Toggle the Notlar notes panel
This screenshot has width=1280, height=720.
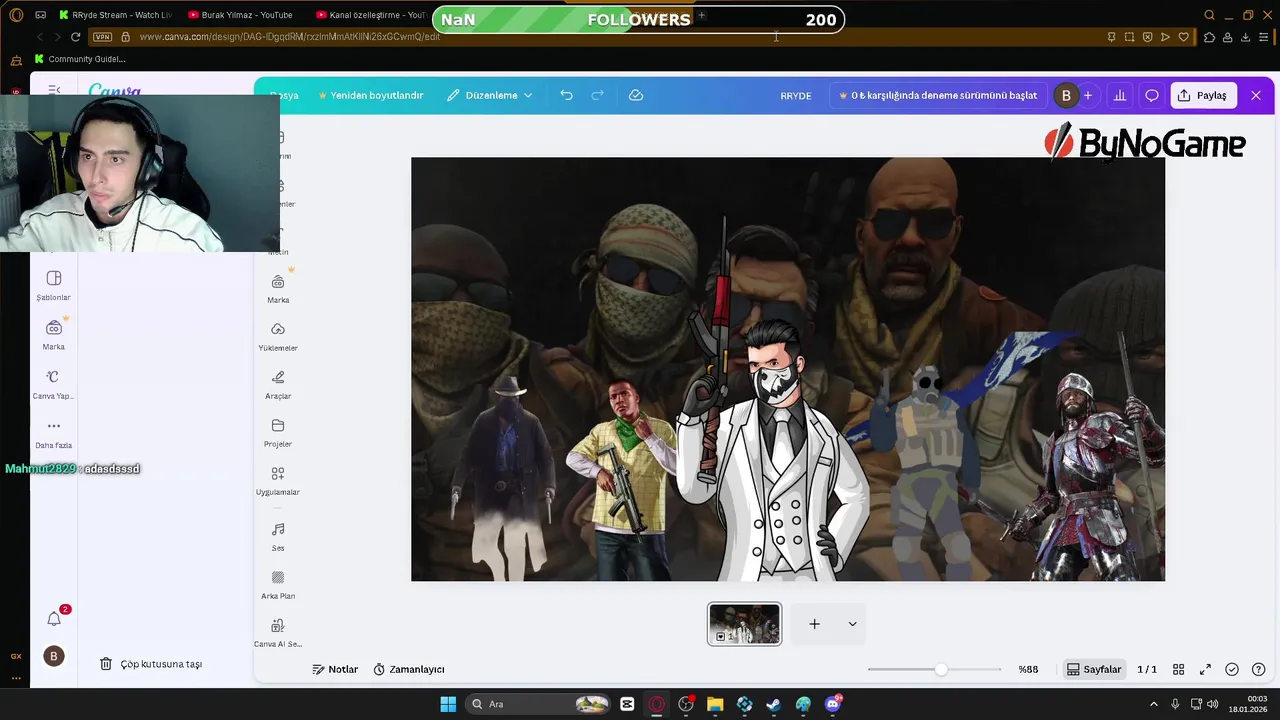tap(335, 669)
